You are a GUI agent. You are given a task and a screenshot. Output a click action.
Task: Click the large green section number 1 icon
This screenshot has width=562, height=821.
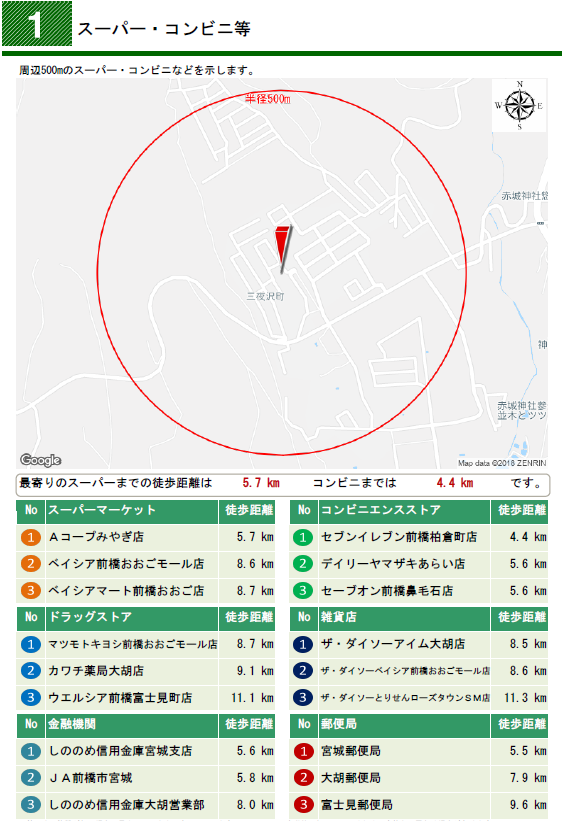pos(37,24)
